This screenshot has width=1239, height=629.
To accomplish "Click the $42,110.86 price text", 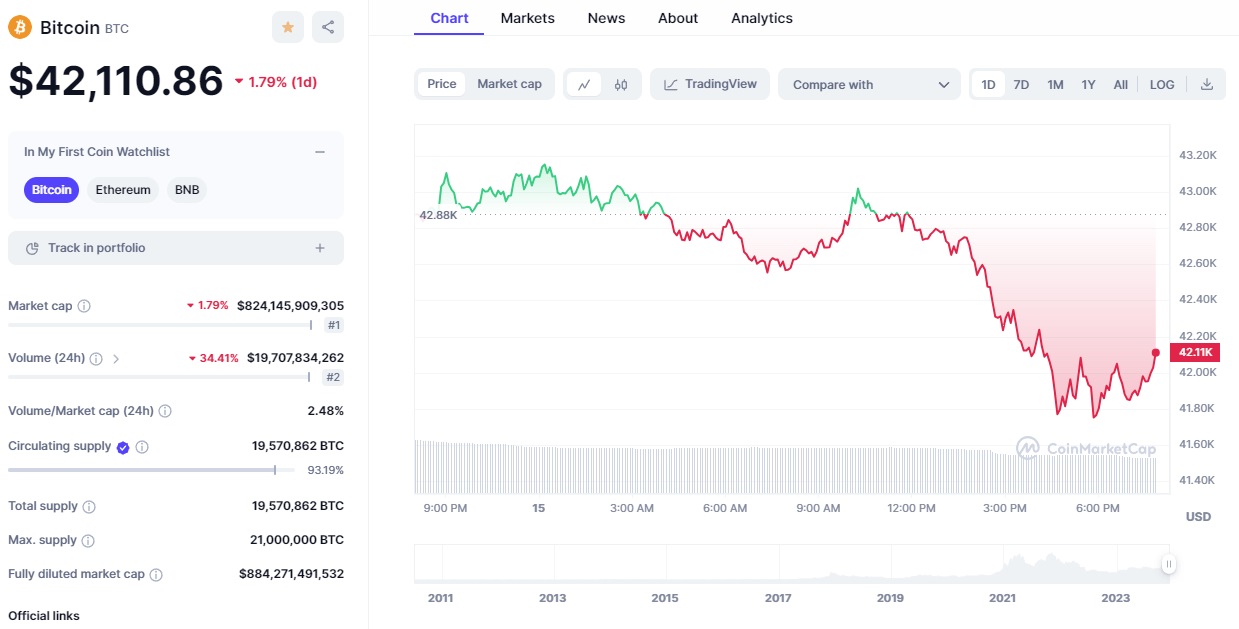I will tap(116, 81).
